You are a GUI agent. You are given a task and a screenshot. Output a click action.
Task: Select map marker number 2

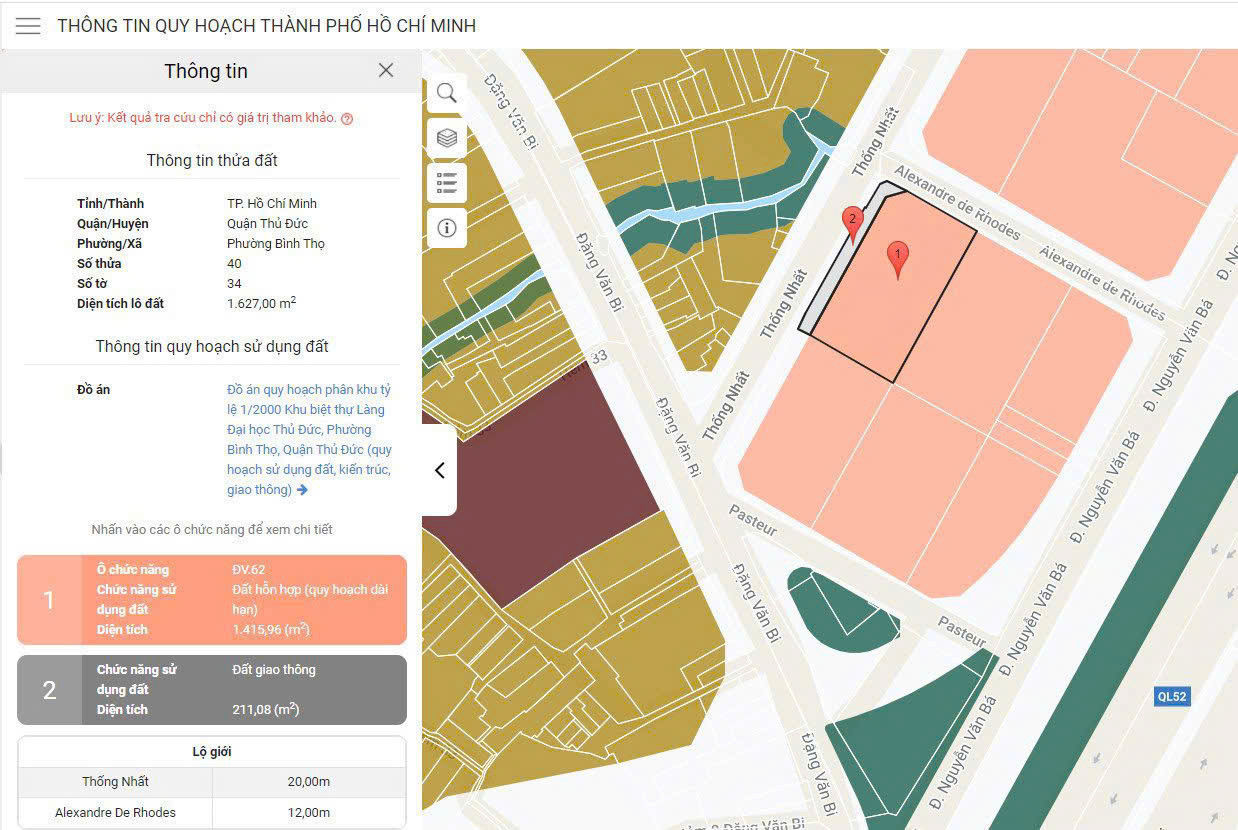point(852,225)
